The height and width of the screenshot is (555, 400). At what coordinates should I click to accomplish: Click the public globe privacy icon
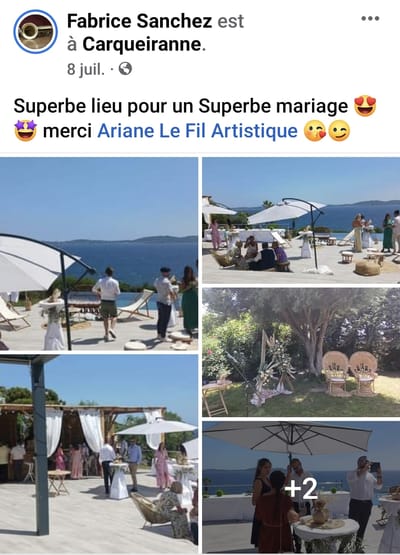(x=125, y=69)
